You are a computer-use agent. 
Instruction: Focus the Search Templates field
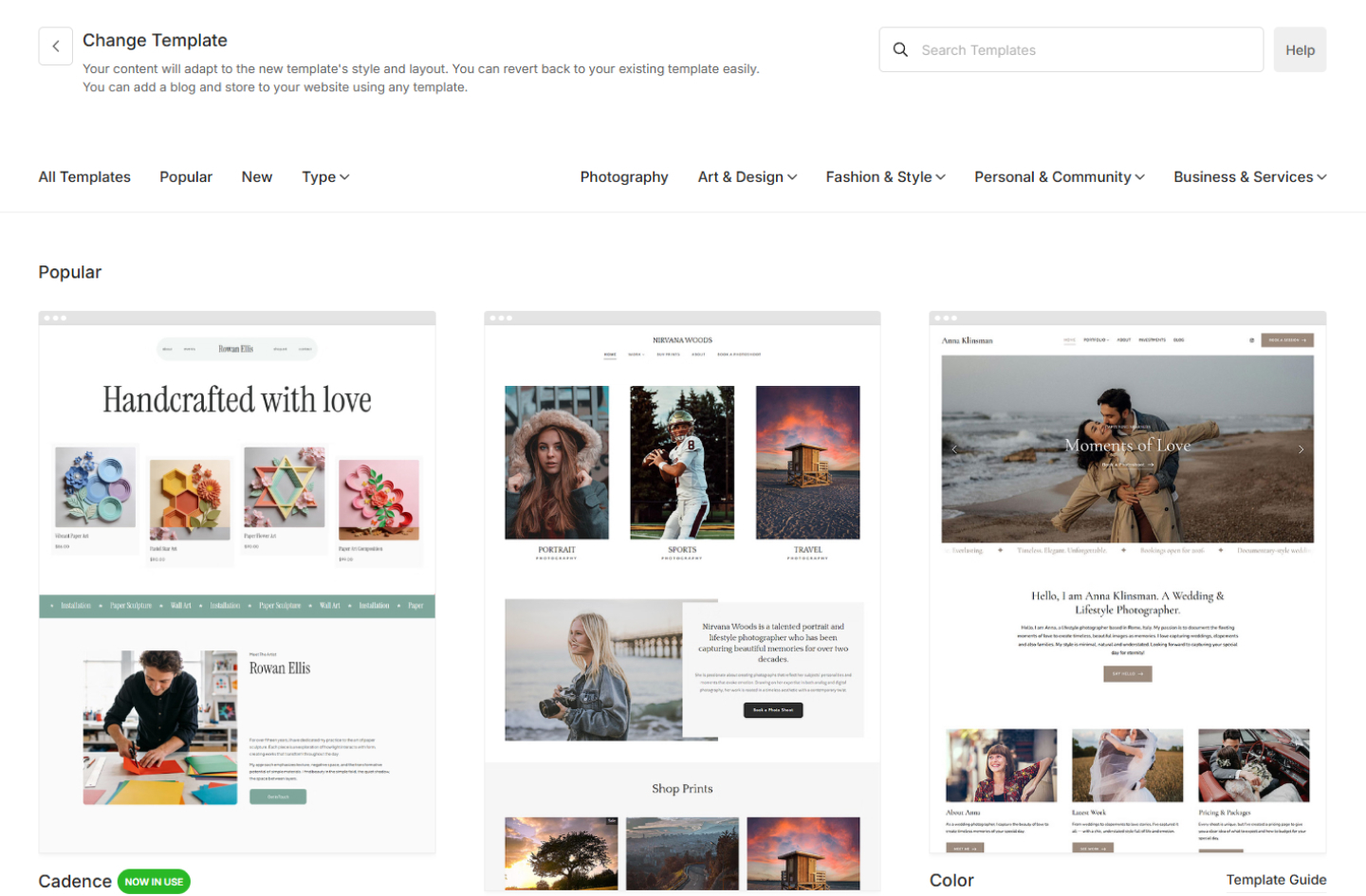click(x=1071, y=49)
